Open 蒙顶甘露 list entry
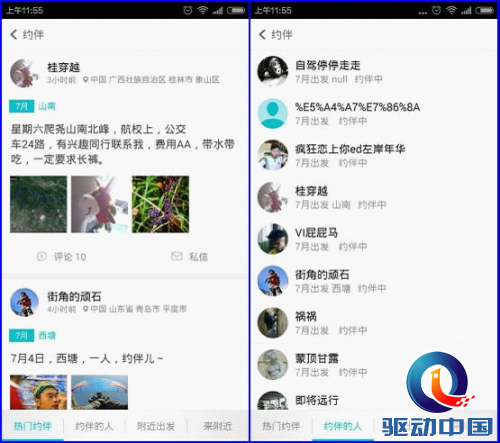500x443 pixels. (373, 365)
